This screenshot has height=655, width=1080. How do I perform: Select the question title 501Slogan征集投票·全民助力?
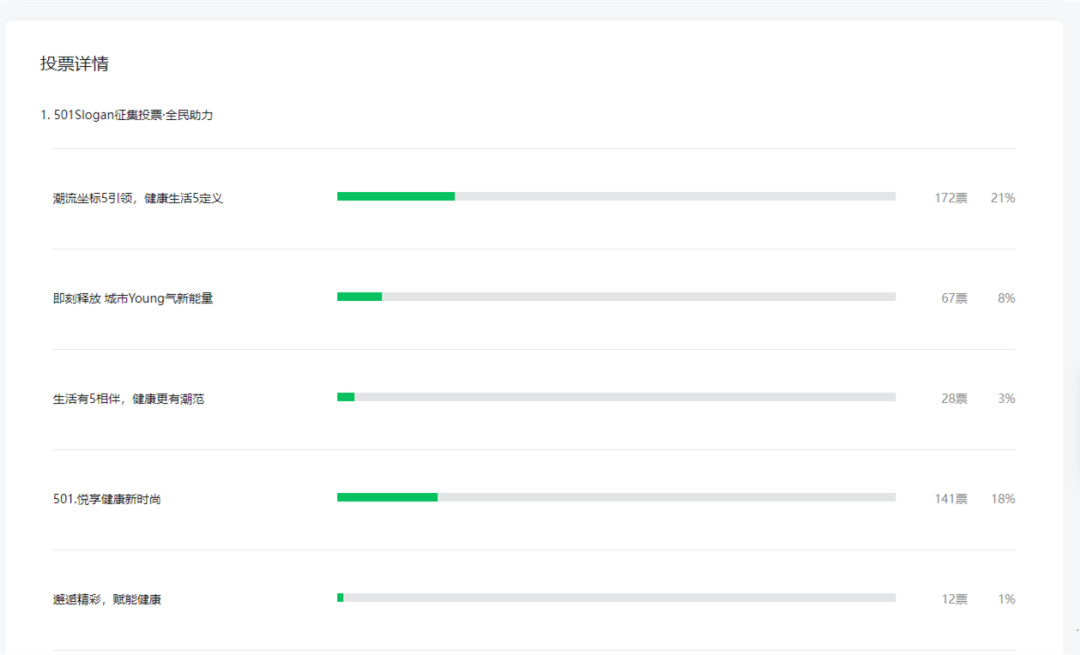pyautogui.click(x=134, y=115)
